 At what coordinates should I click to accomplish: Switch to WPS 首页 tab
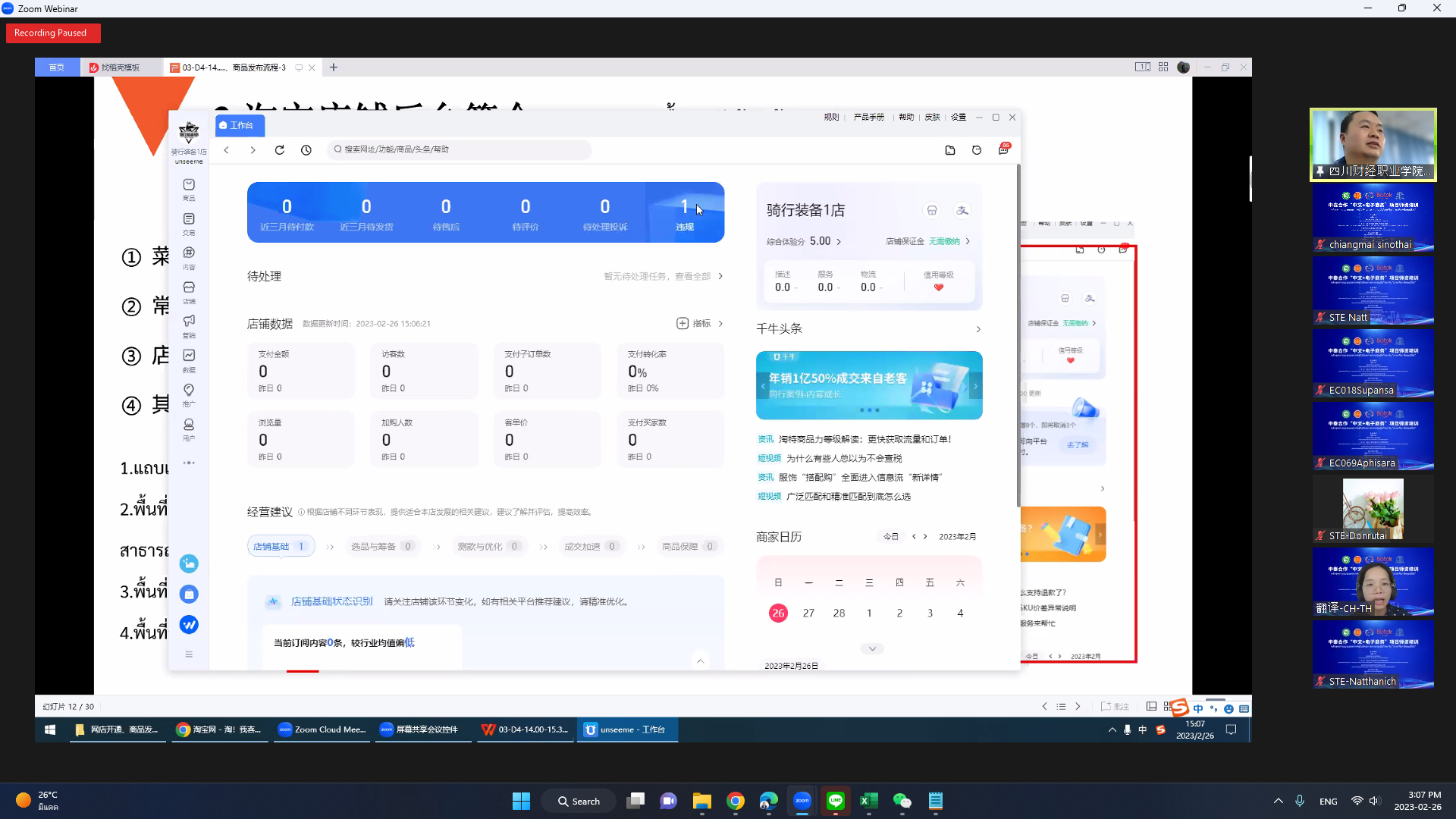tap(57, 67)
